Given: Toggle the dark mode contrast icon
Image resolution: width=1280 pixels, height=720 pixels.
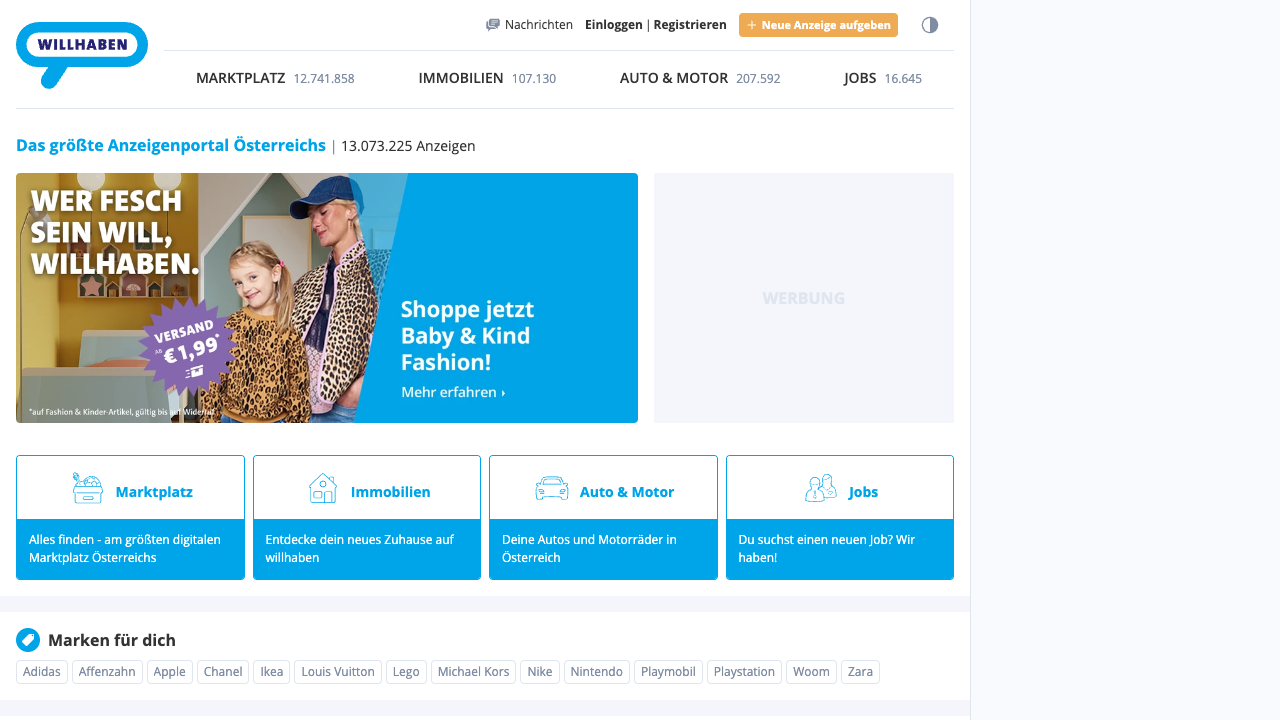Looking at the screenshot, I should point(930,25).
